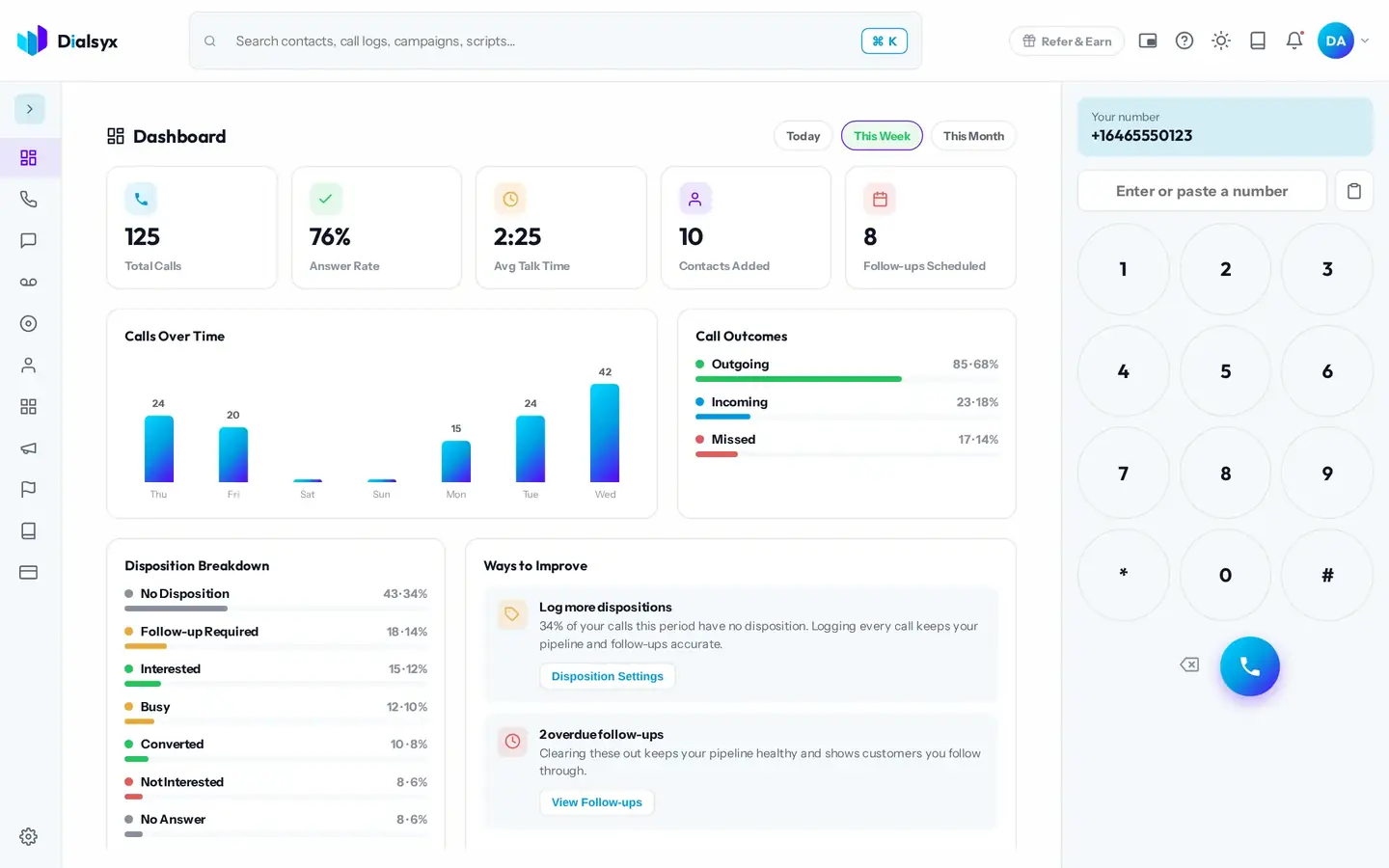Screen dimensions: 1389x868
Task: Open the notifications bell
Action: (1294, 41)
